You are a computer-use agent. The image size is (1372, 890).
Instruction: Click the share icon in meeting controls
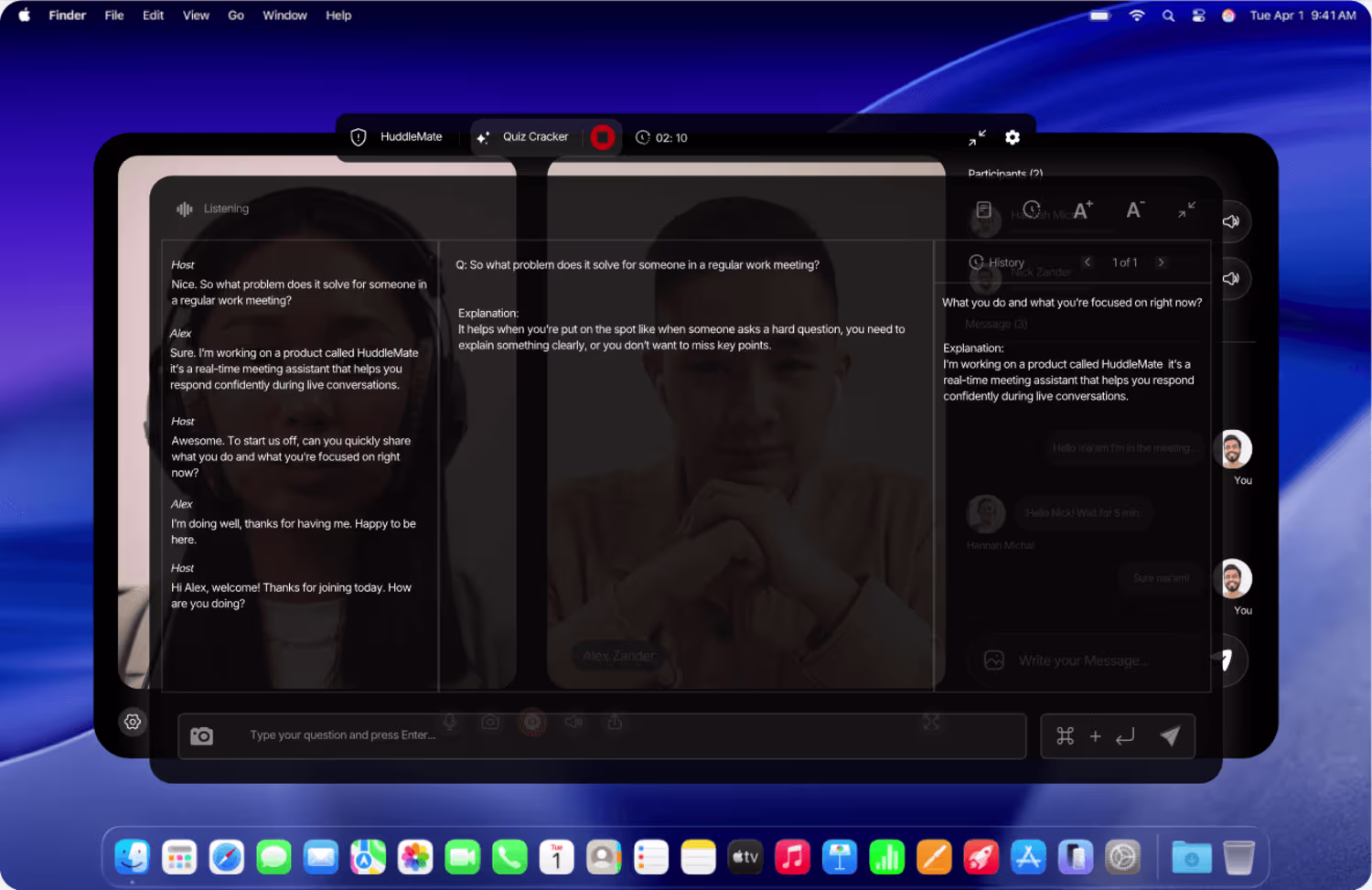615,722
